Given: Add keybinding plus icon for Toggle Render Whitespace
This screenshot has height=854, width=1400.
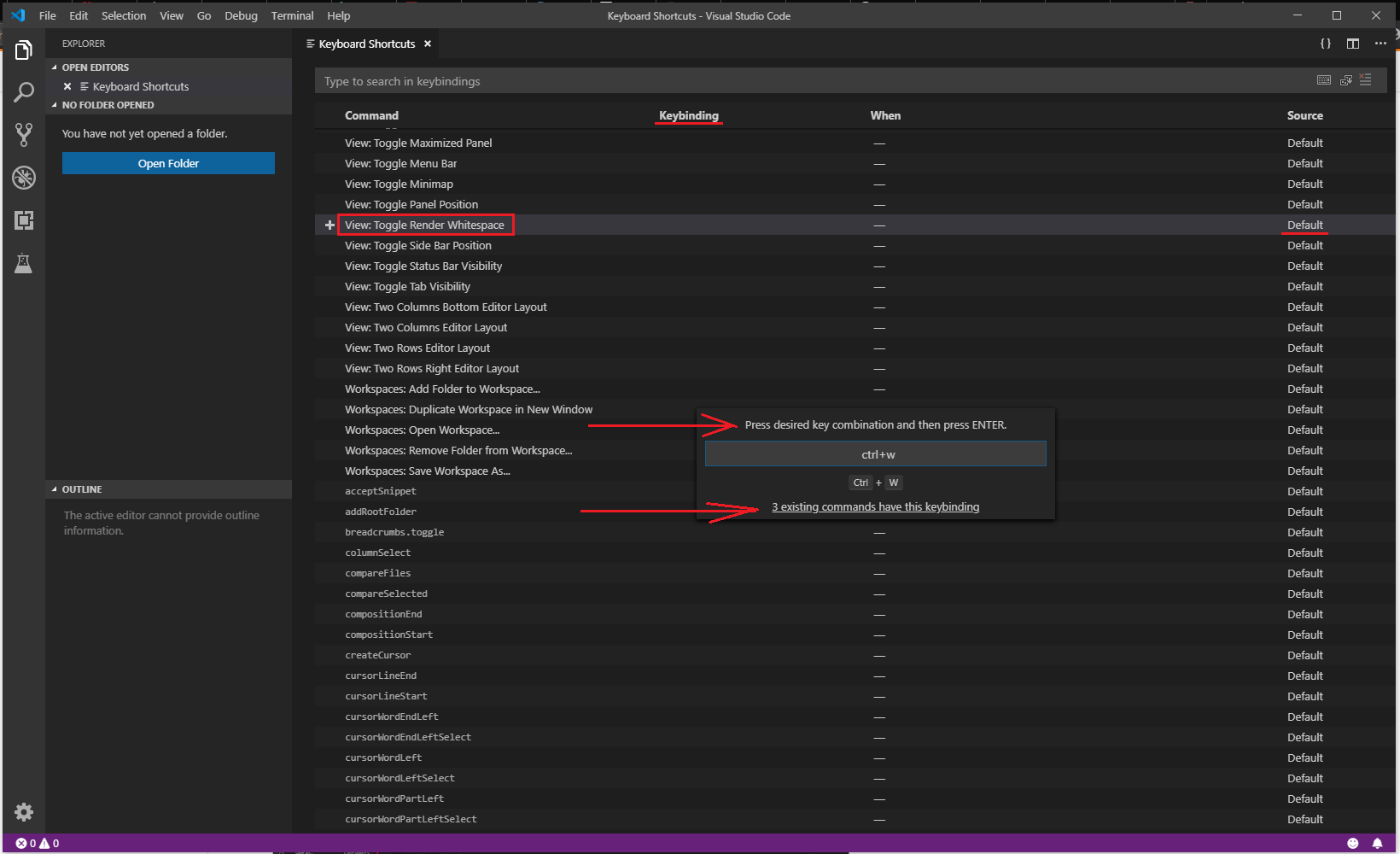Looking at the screenshot, I should (330, 225).
